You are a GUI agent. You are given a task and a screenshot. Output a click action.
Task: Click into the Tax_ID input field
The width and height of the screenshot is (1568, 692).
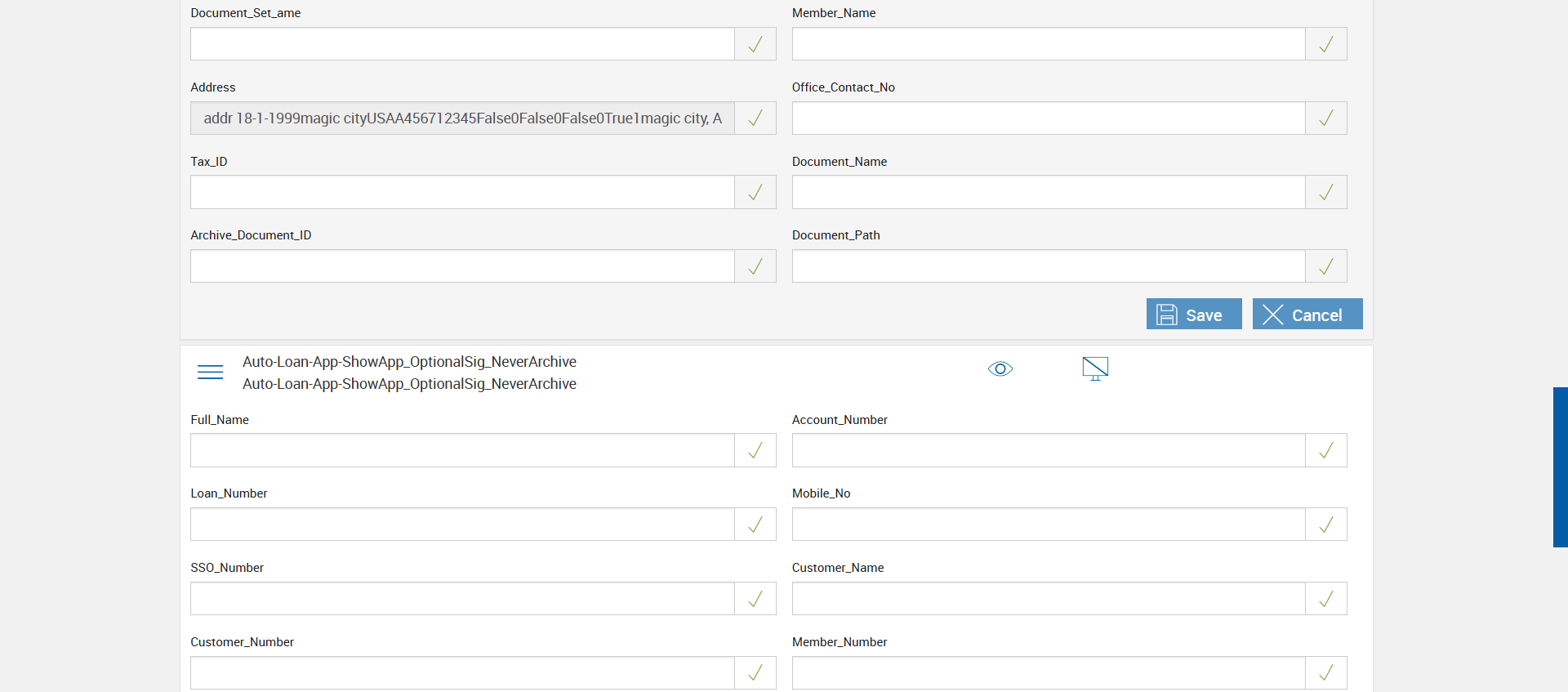462,193
